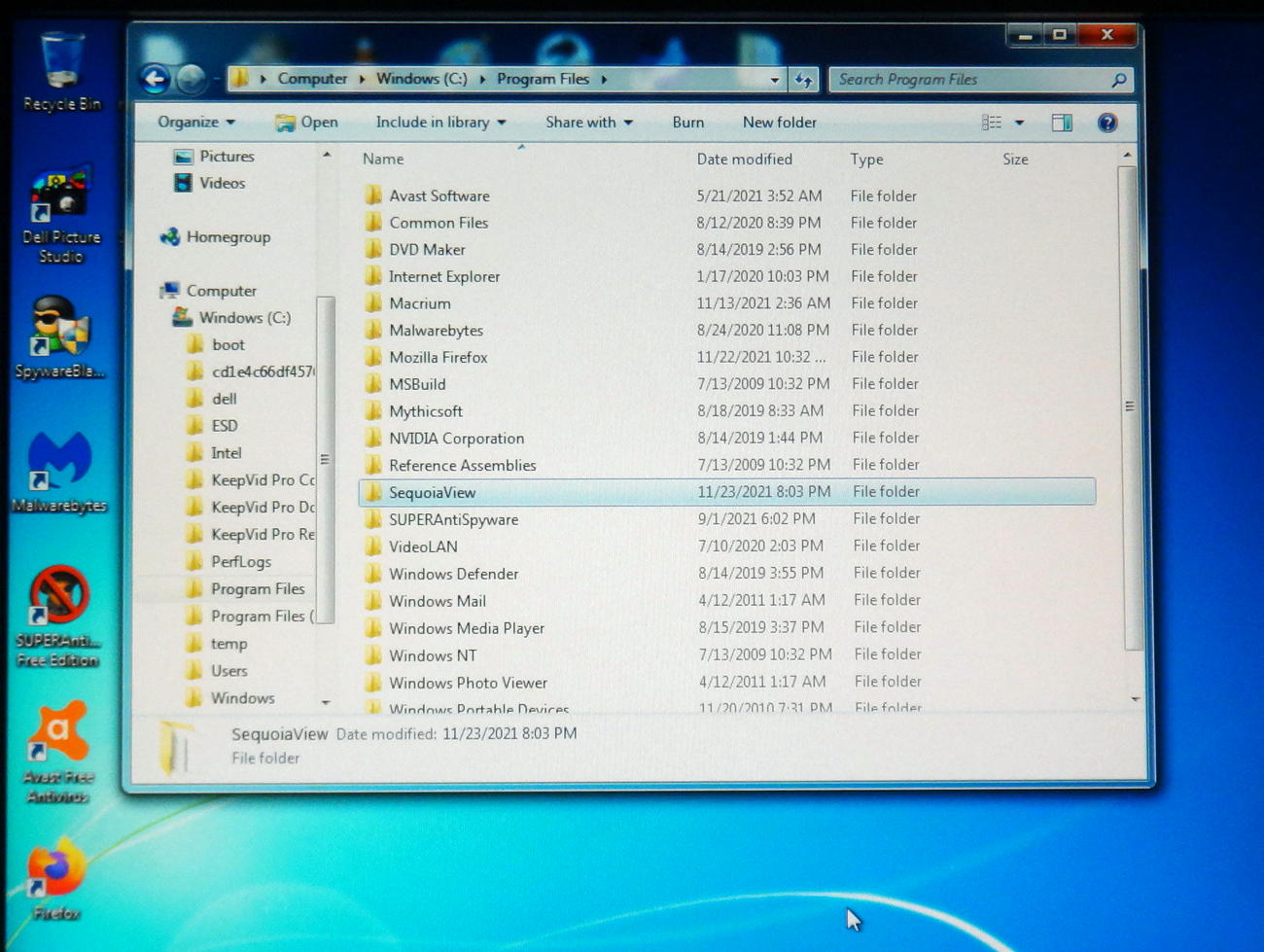The image size is (1264, 952).
Task: Click the Forward navigation arrow
Action: (x=192, y=79)
